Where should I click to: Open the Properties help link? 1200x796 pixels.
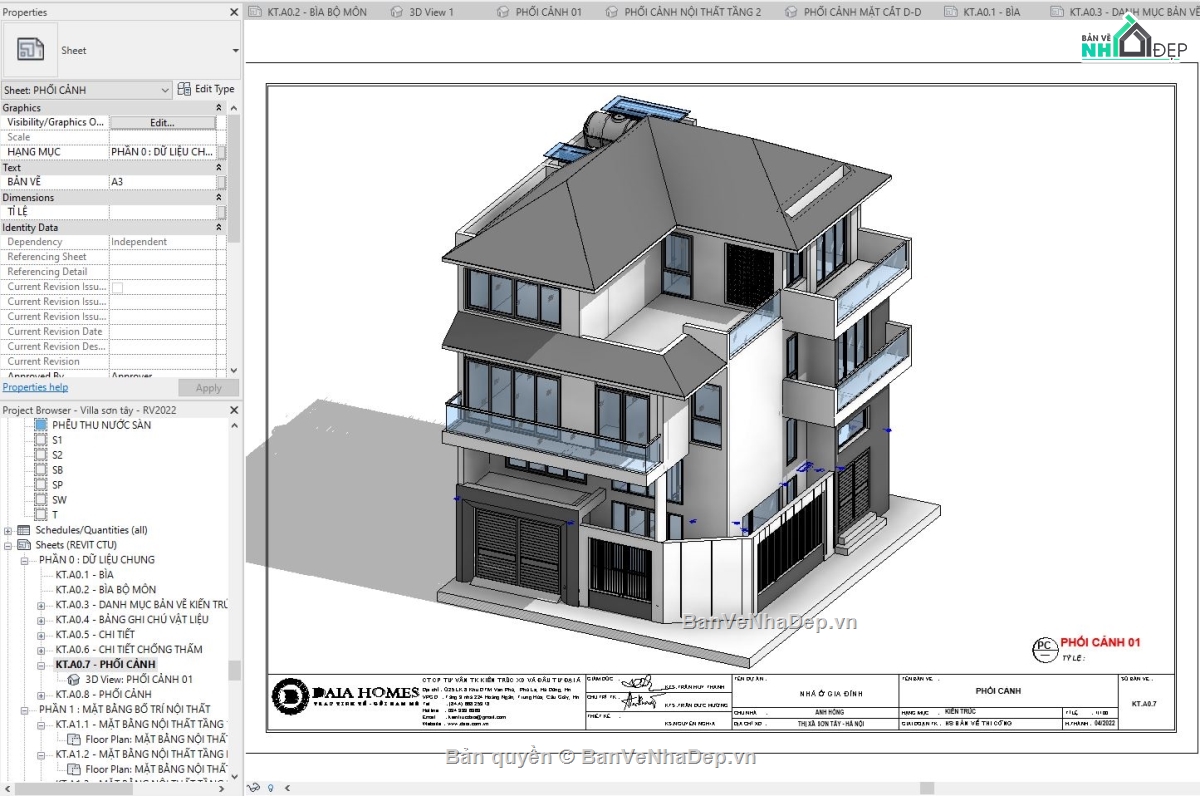tap(35, 387)
